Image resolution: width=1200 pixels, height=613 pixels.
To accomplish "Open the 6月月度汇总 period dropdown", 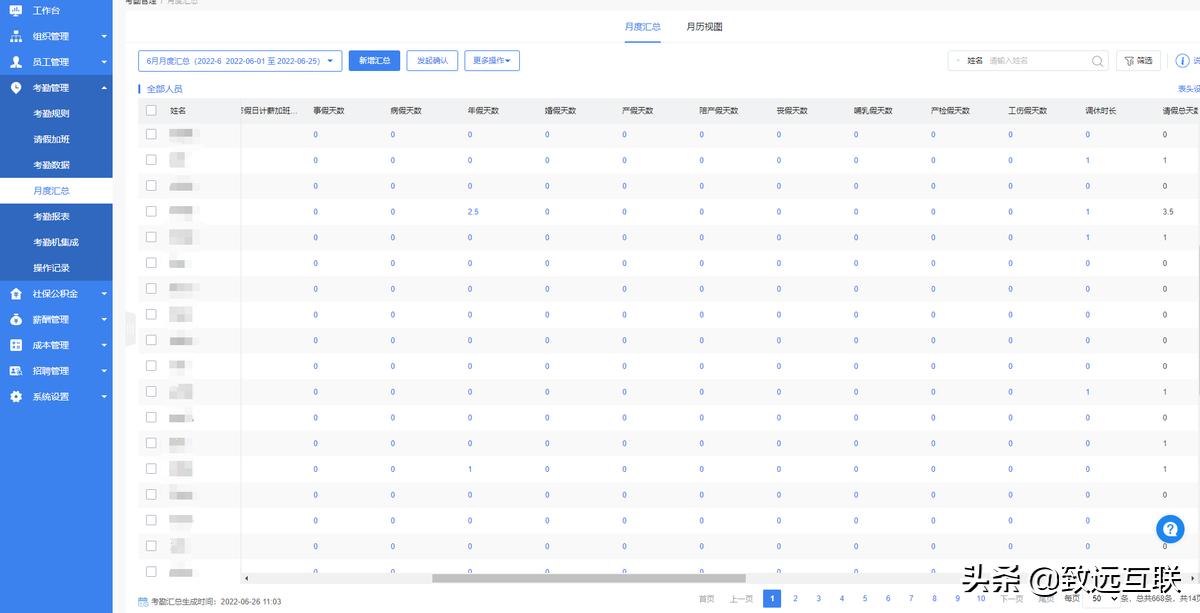I will [x=240, y=61].
